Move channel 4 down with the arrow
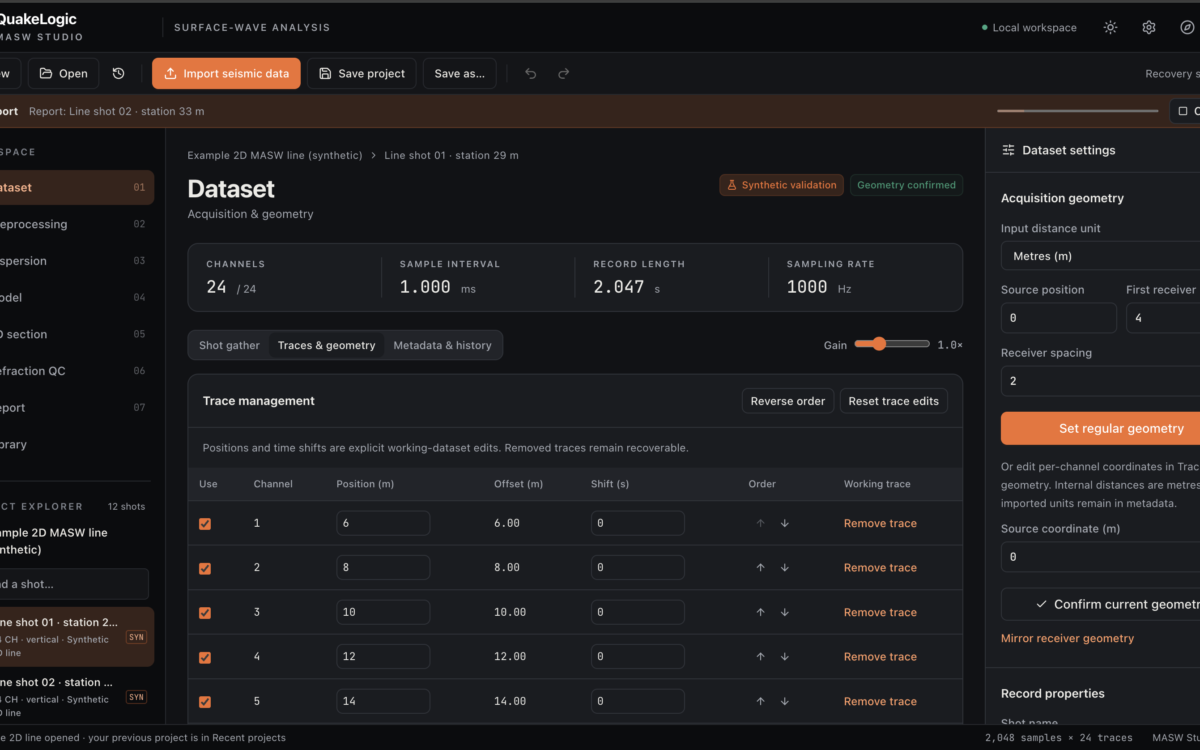Screen dimensions: 1200x750 pyautogui.click(x=785, y=657)
